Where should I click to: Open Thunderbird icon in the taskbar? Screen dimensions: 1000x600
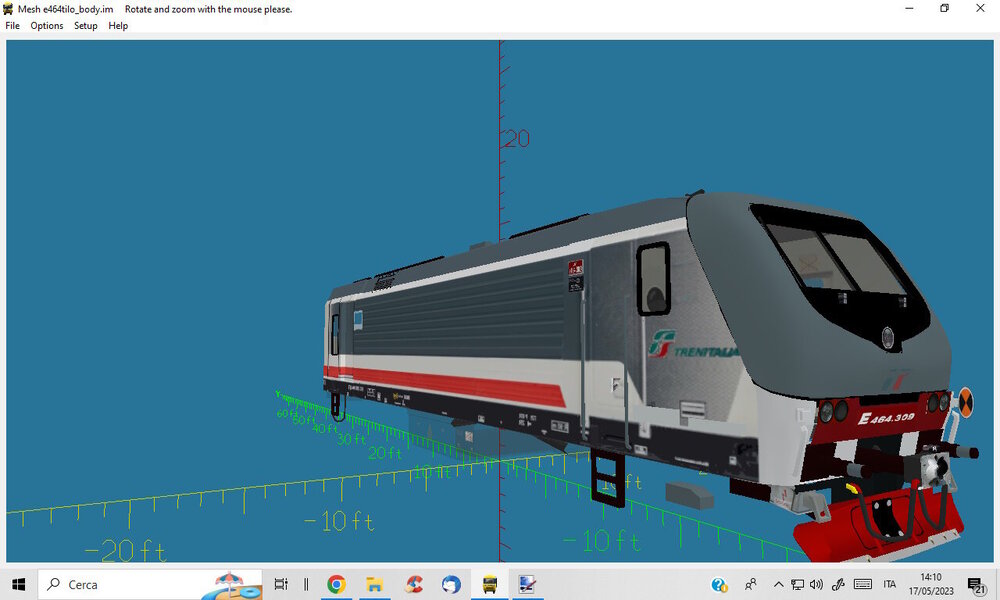[x=452, y=584]
